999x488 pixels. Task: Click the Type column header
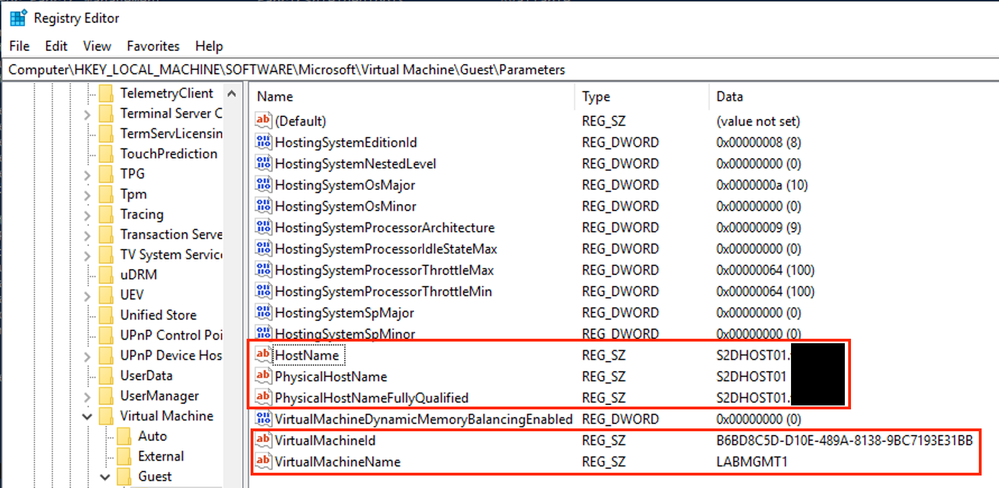596,97
